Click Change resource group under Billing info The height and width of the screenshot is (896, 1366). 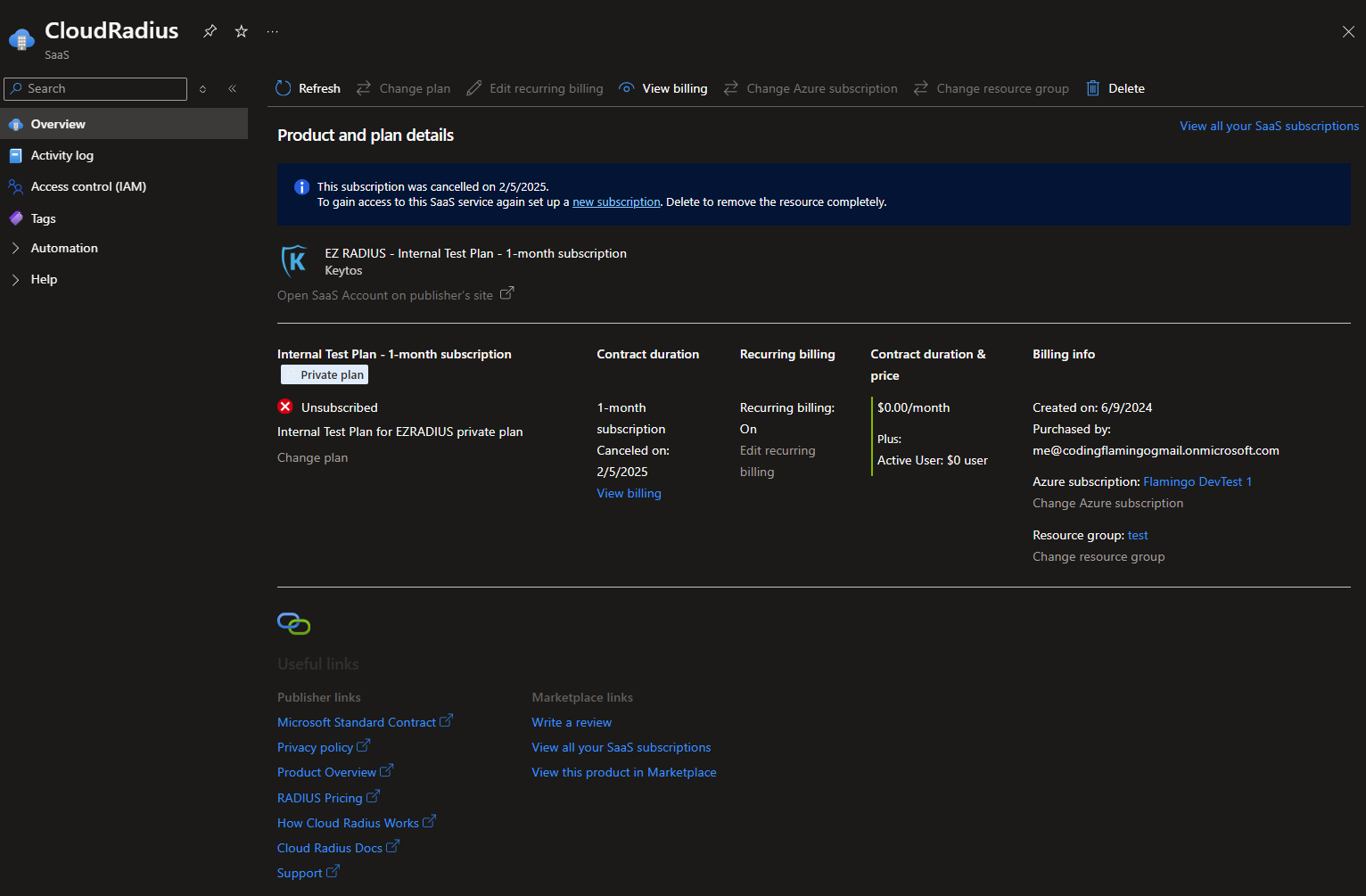click(x=1099, y=556)
